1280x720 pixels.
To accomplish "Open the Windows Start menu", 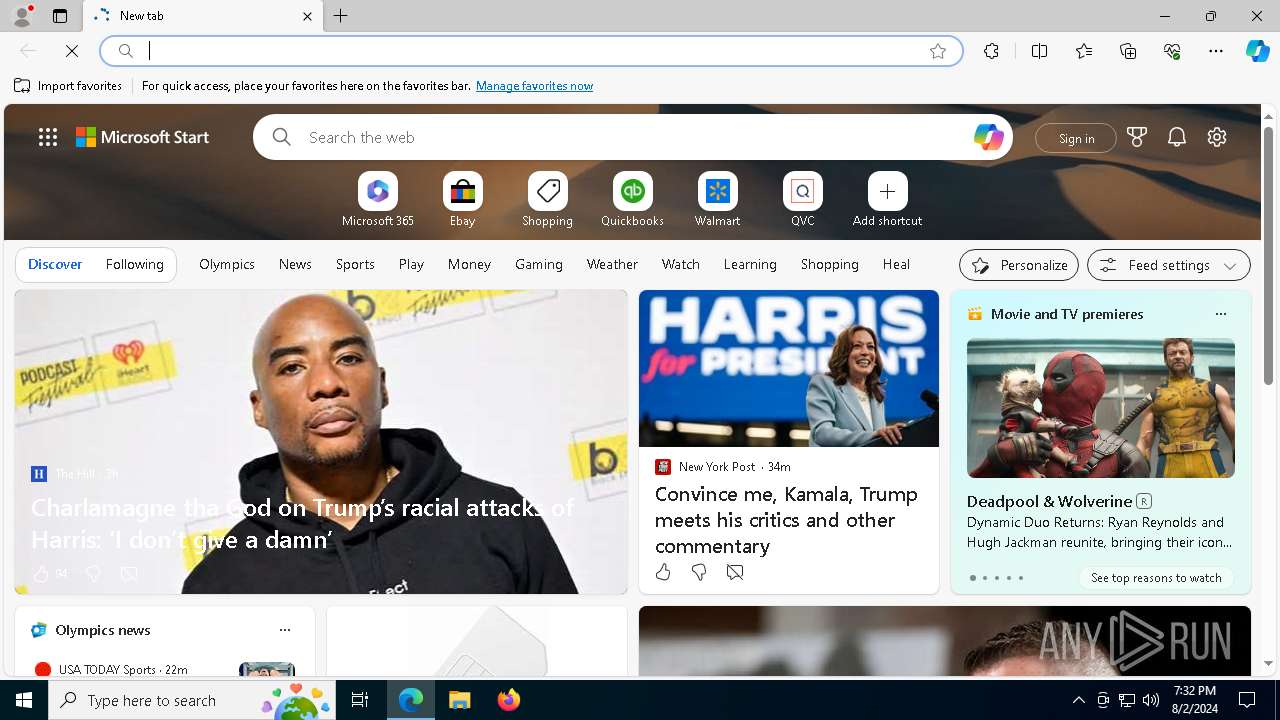I will [x=24, y=700].
